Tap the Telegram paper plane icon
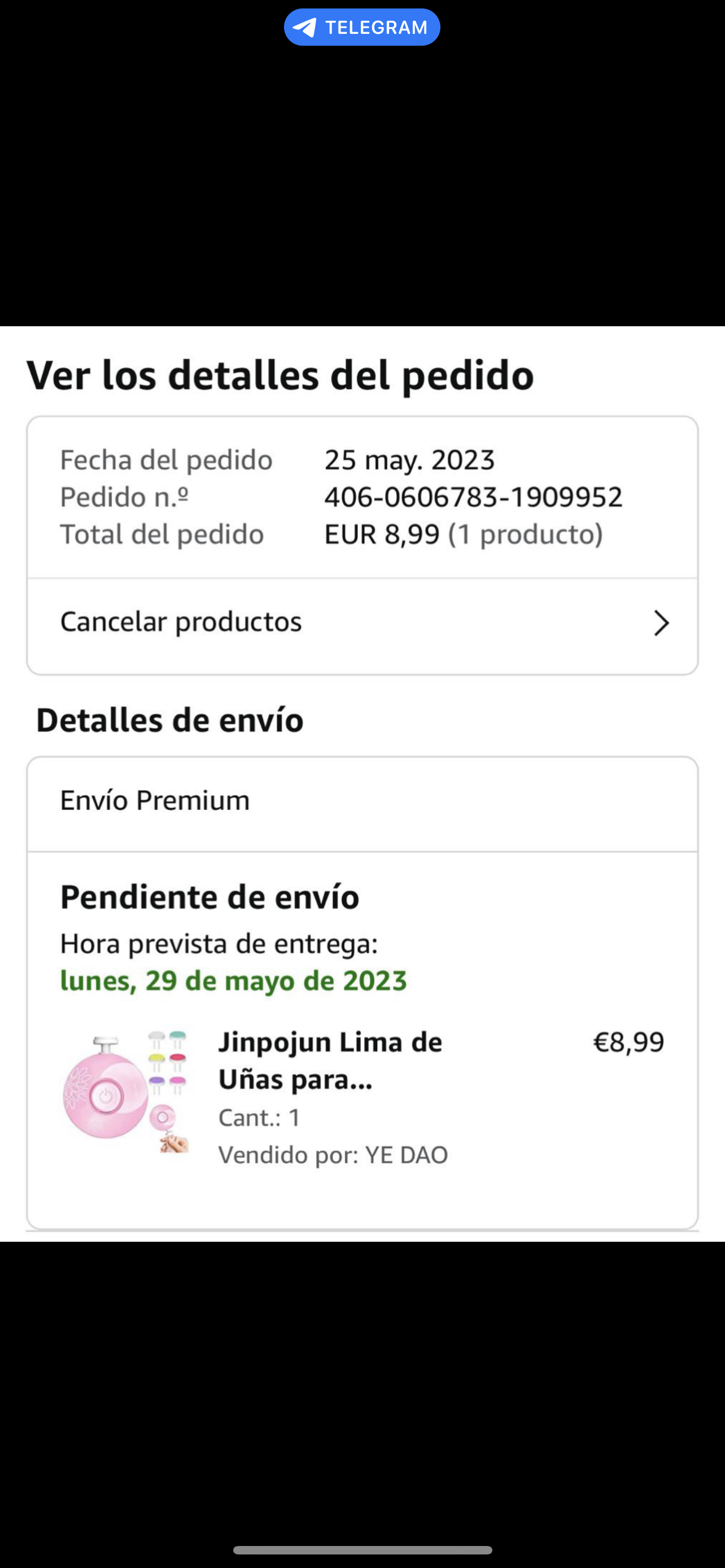725x1568 pixels. pyautogui.click(x=304, y=28)
